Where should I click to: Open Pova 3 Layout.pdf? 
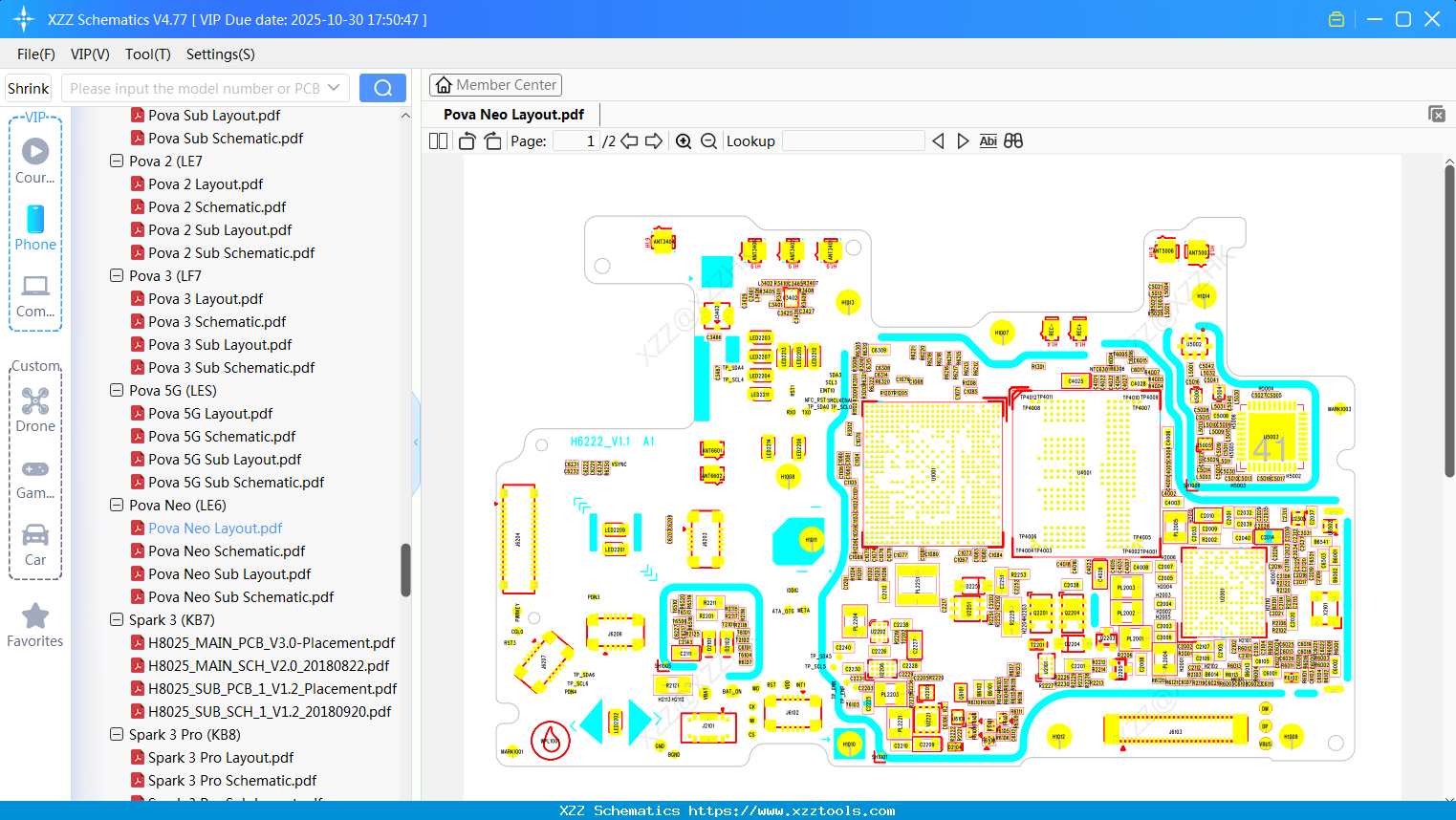pyautogui.click(x=206, y=299)
